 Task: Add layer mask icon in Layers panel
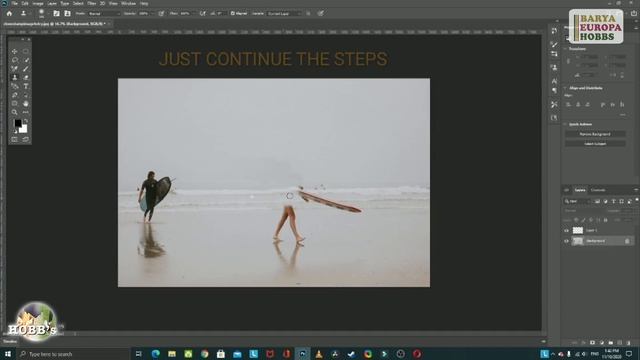593,342
